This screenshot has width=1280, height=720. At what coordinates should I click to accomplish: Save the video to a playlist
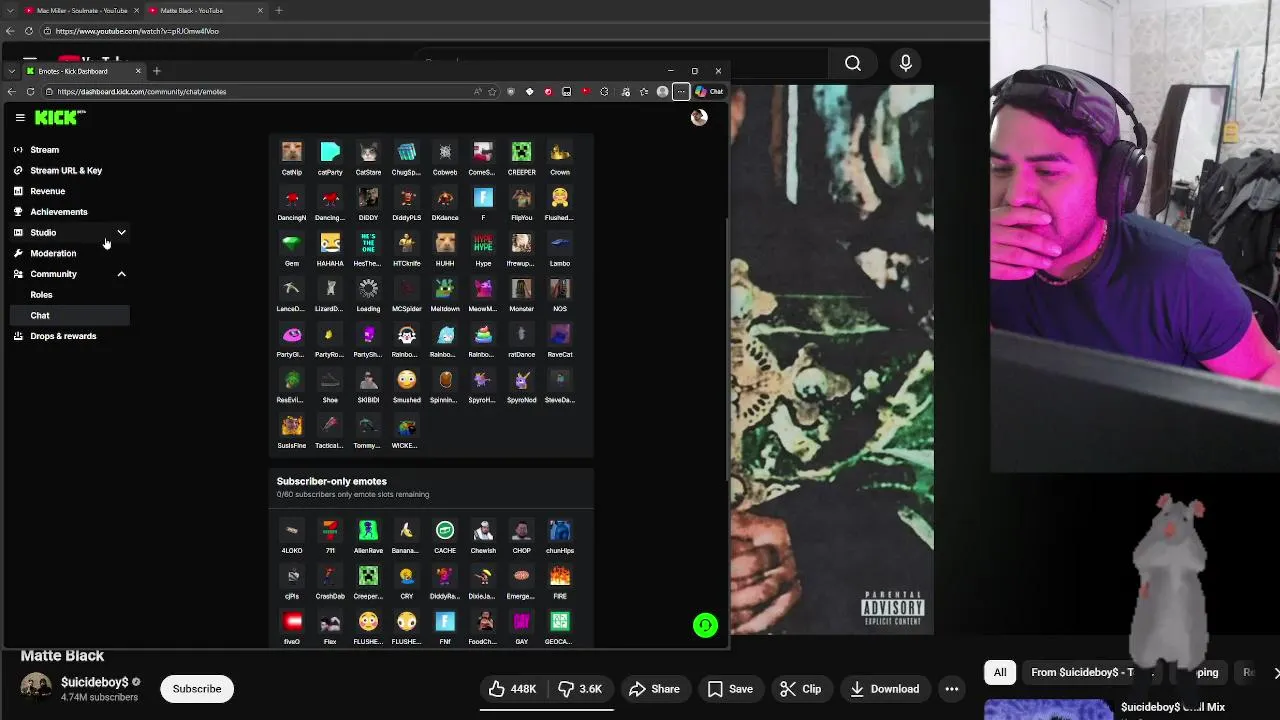point(730,688)
